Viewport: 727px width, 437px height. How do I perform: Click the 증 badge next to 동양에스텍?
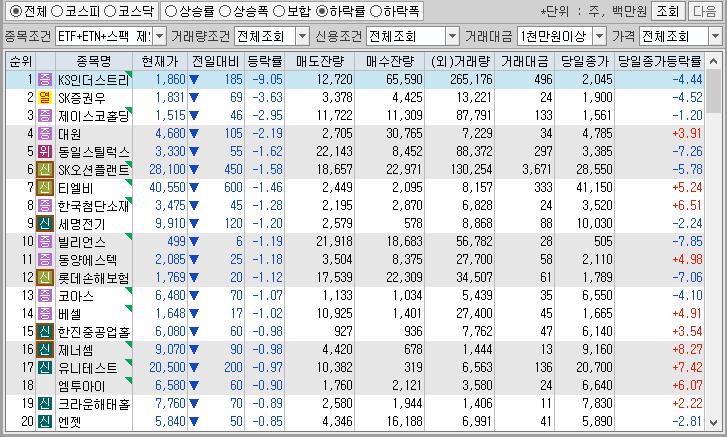click(45, 260)
